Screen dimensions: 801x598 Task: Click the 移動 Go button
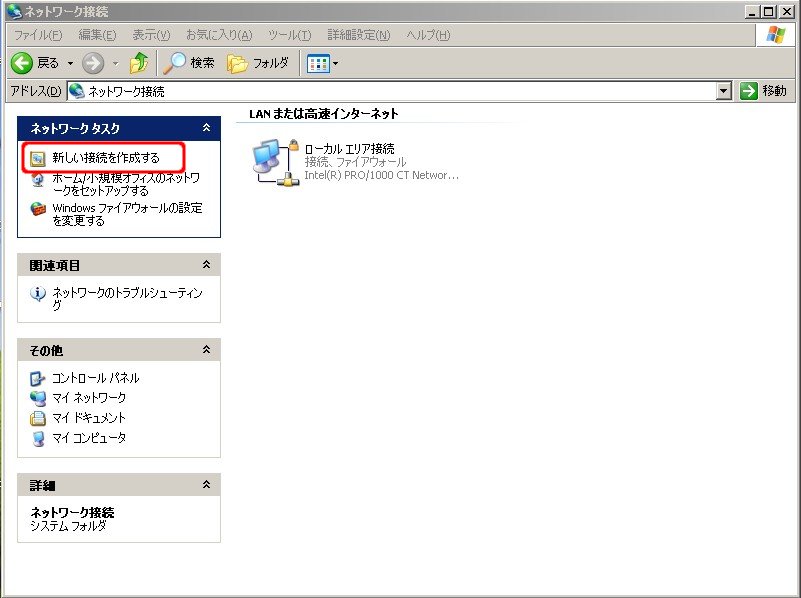(765, 91)
